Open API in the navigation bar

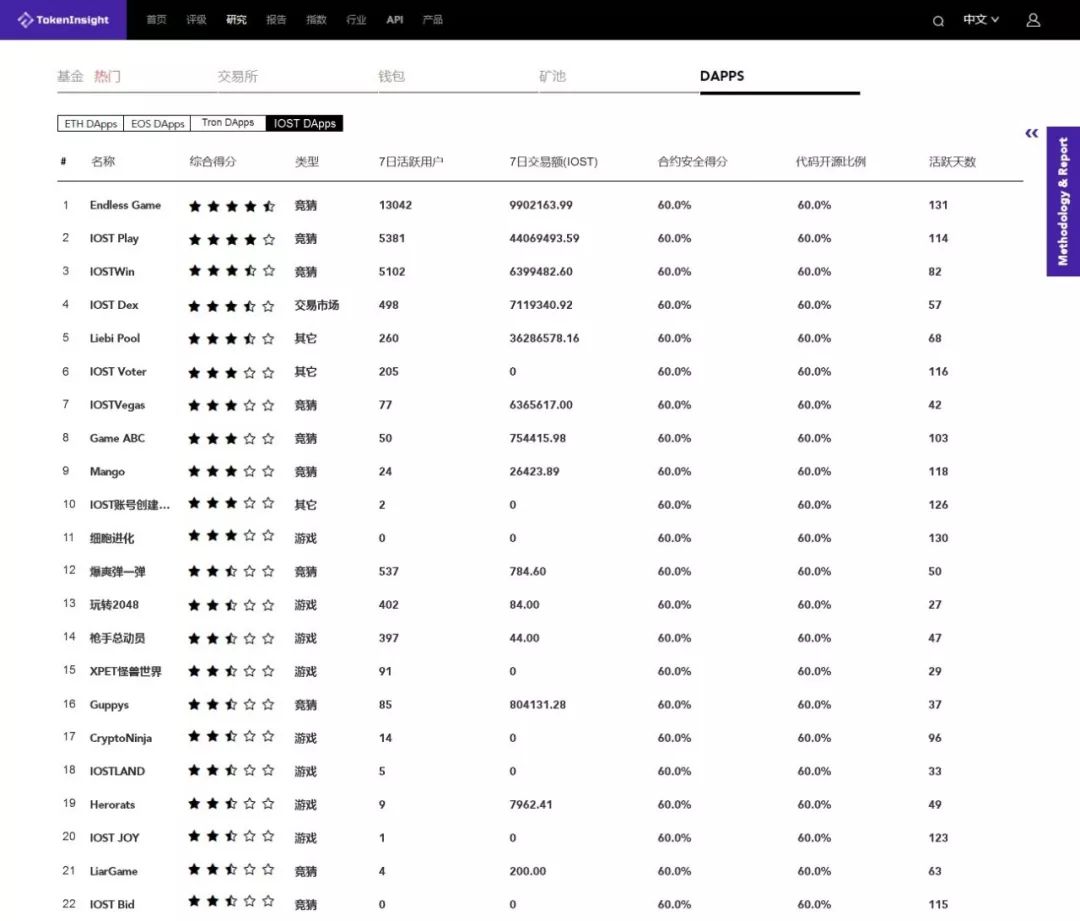click(x=395, y=19)
